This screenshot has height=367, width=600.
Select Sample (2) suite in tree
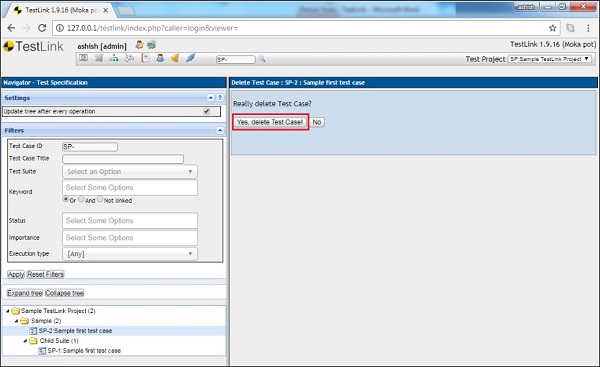(x=46, y=321)
